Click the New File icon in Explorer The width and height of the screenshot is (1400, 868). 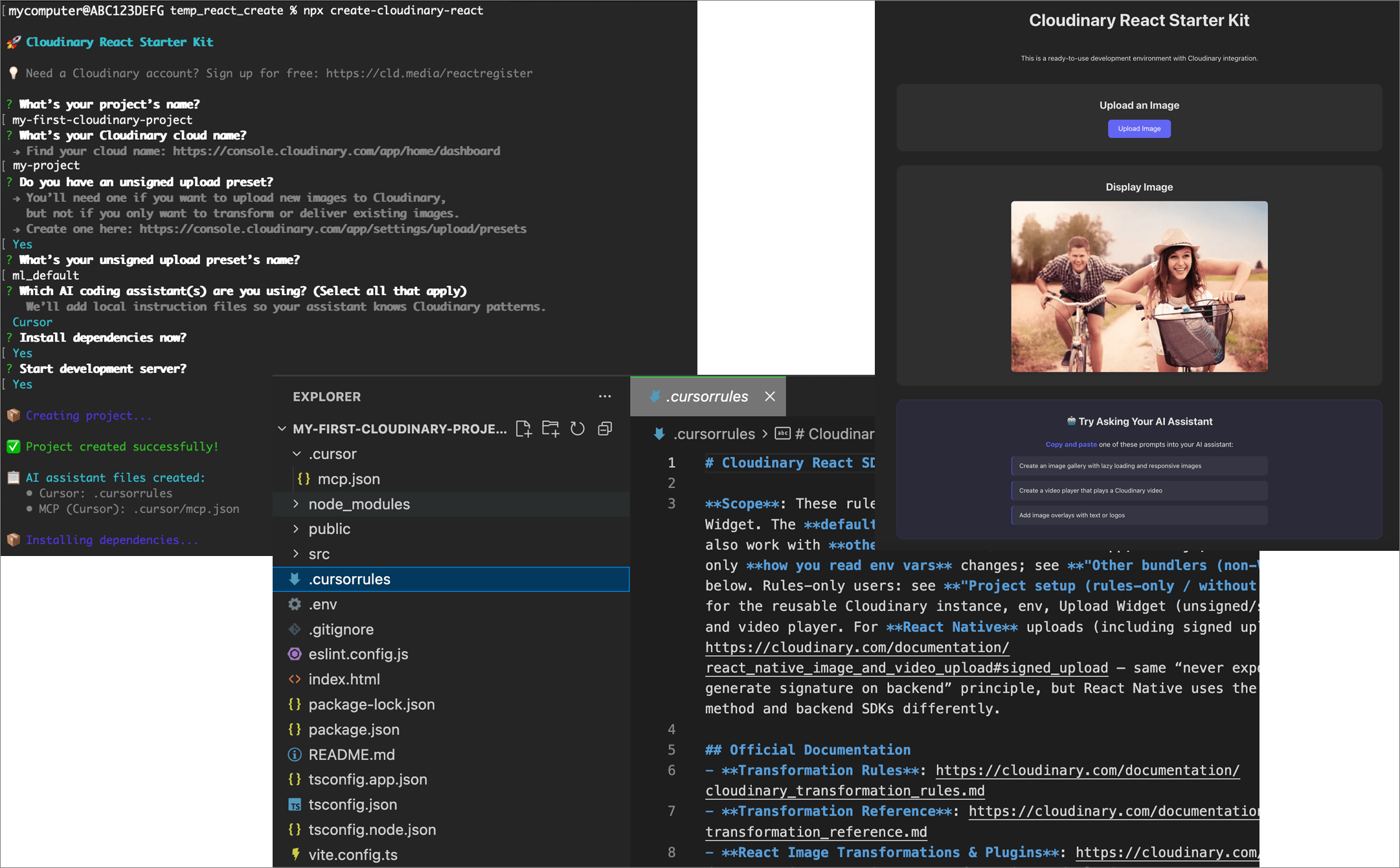pos(523,428)
